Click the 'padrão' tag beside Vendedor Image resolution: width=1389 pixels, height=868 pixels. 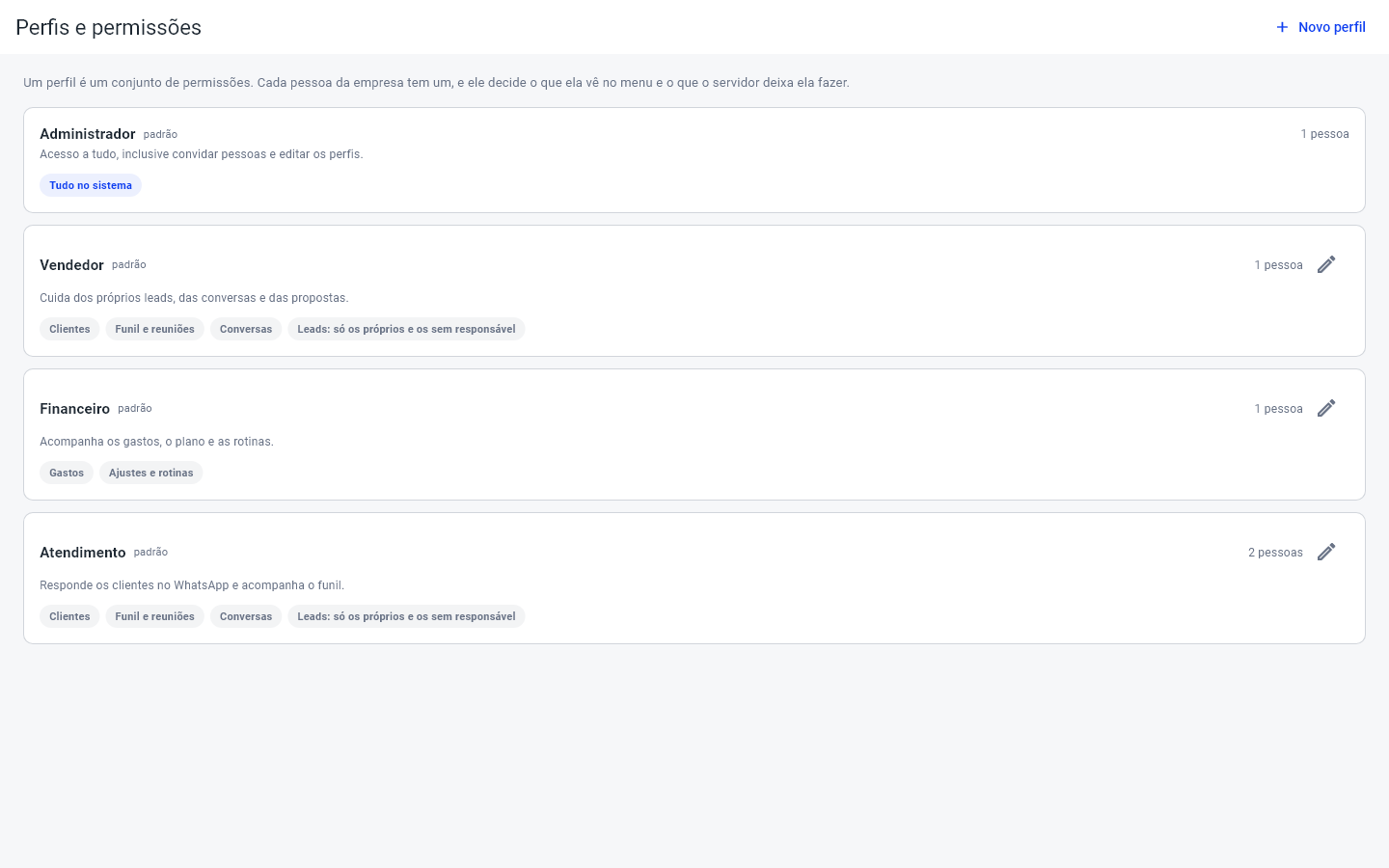click(129, 264)
